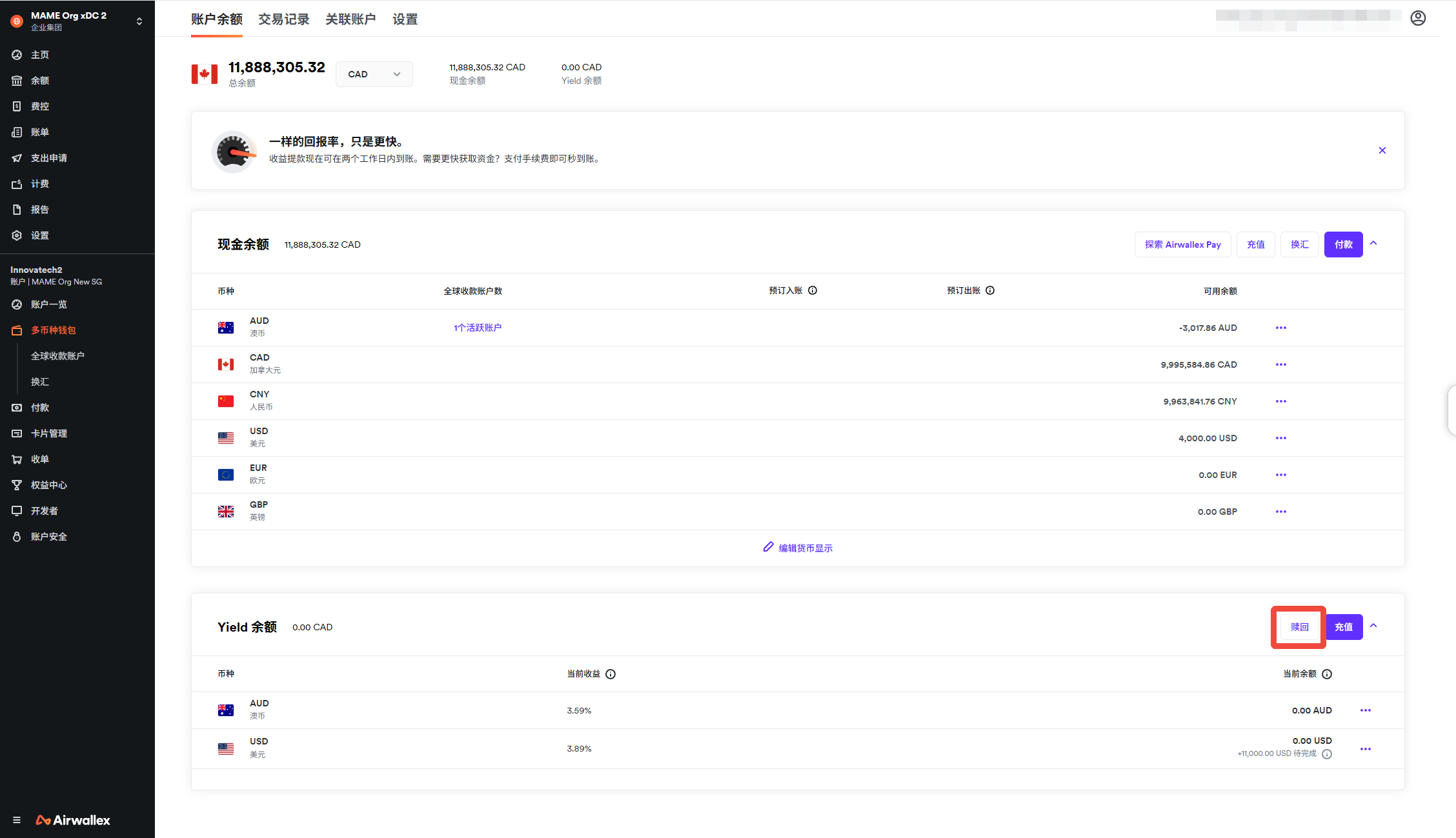Viewport: 1456px width, 838px height.
Task: Click the purple 付款 button
Action: [1343, 244]
